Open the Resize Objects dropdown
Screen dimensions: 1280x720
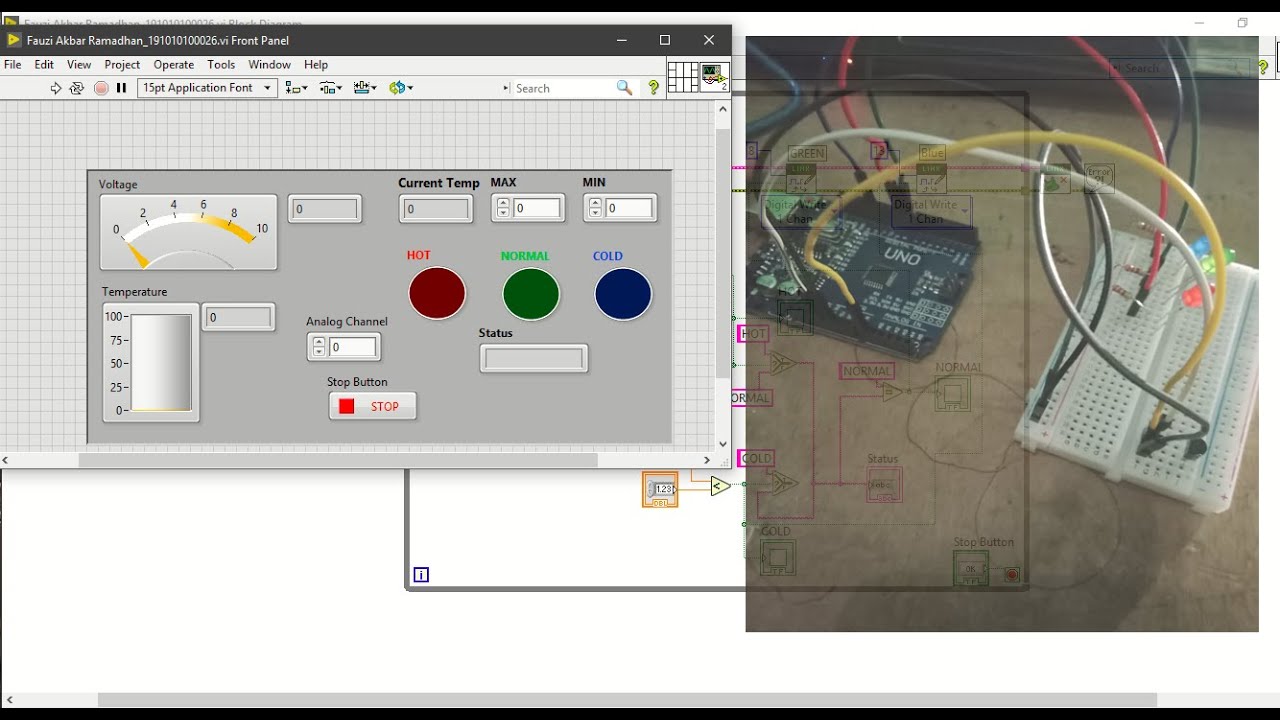pos(365,88)
